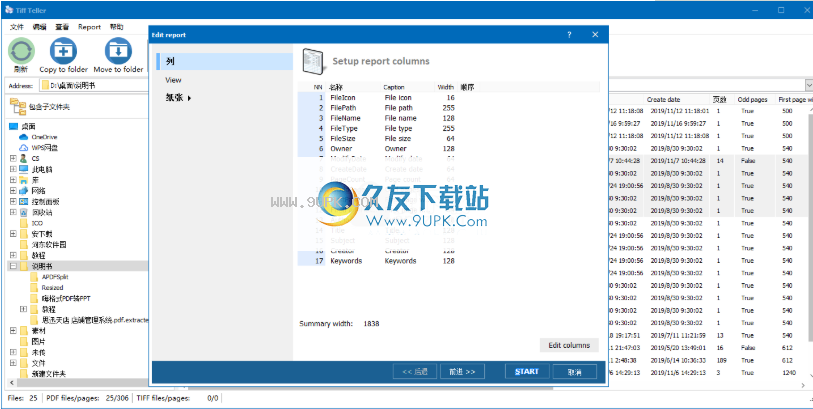Click the Address path input field

[93, 85]
